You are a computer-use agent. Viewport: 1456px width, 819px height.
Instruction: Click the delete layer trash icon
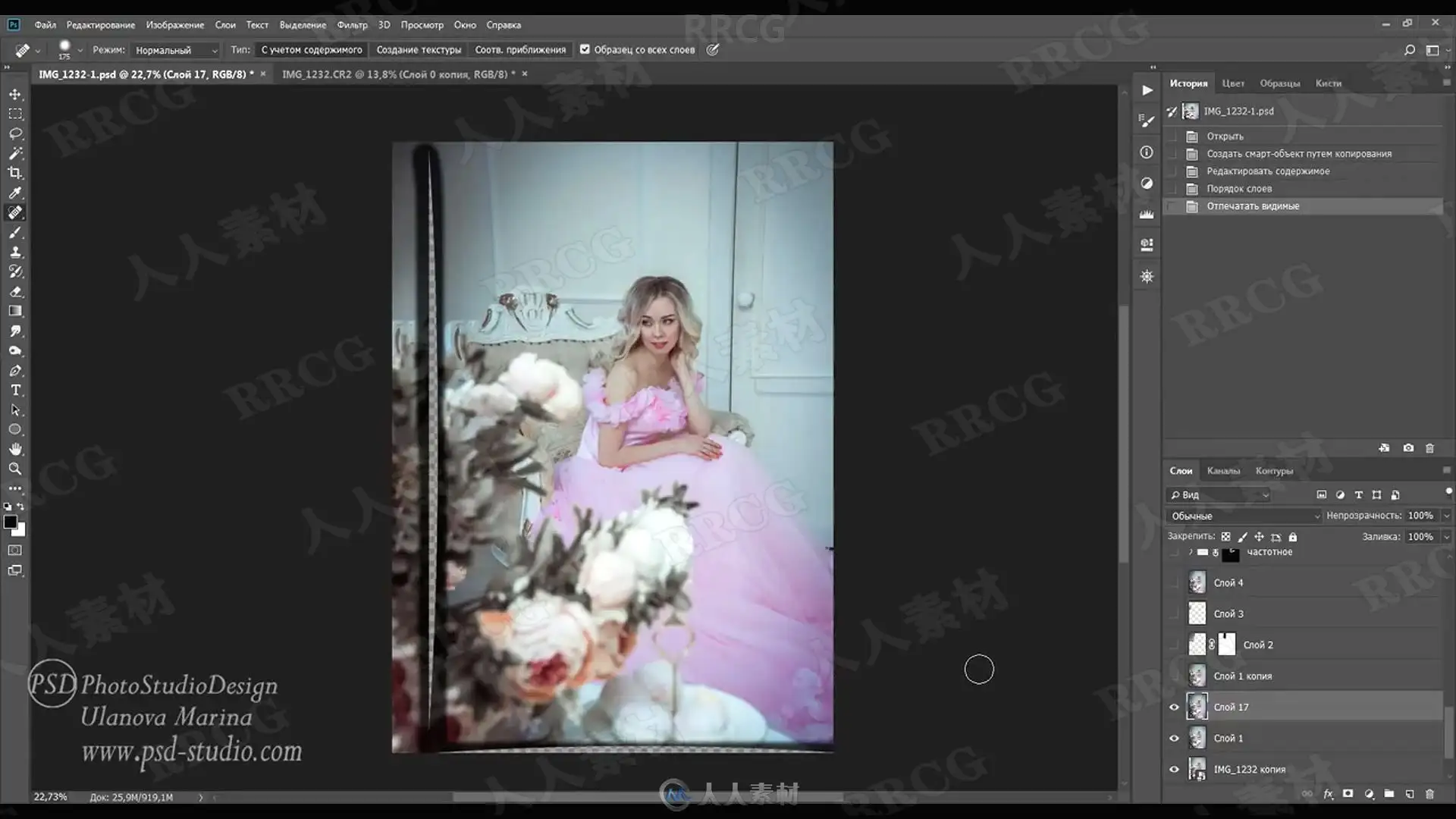tap(1429, 794)
